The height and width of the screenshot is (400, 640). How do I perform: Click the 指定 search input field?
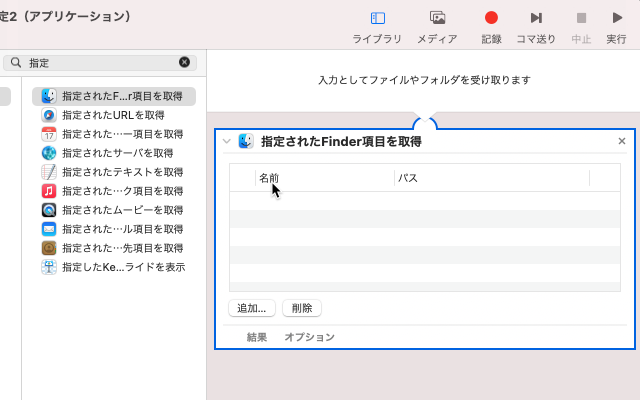100,62
